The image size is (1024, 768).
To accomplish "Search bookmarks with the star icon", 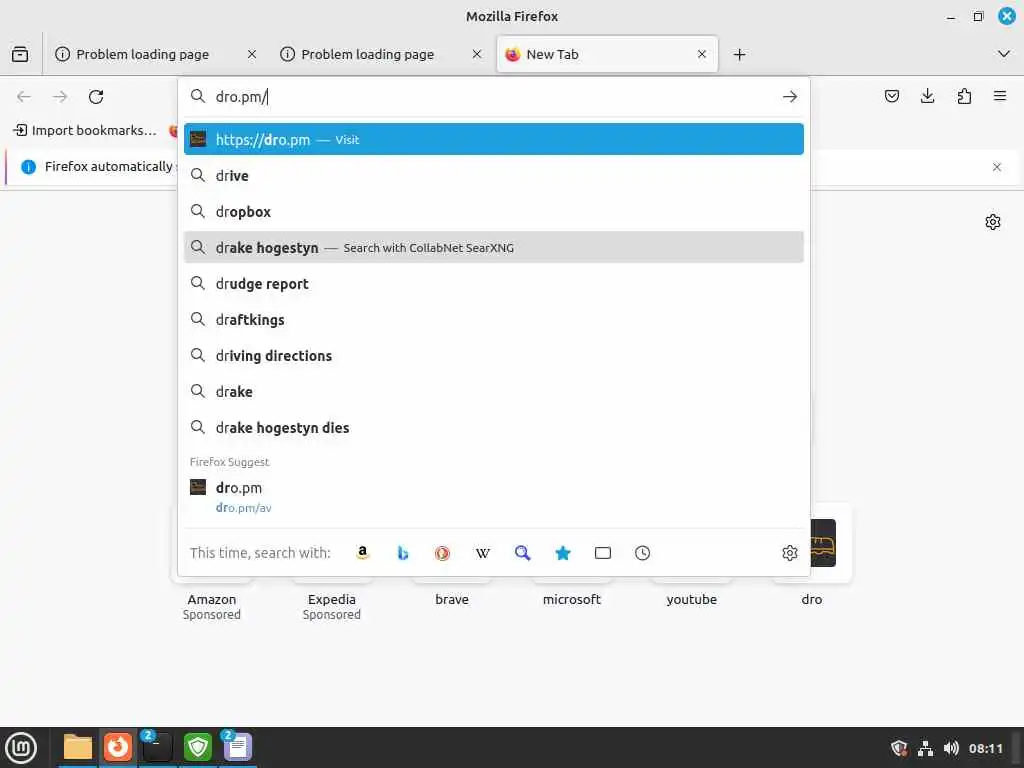I will point(563,553).
